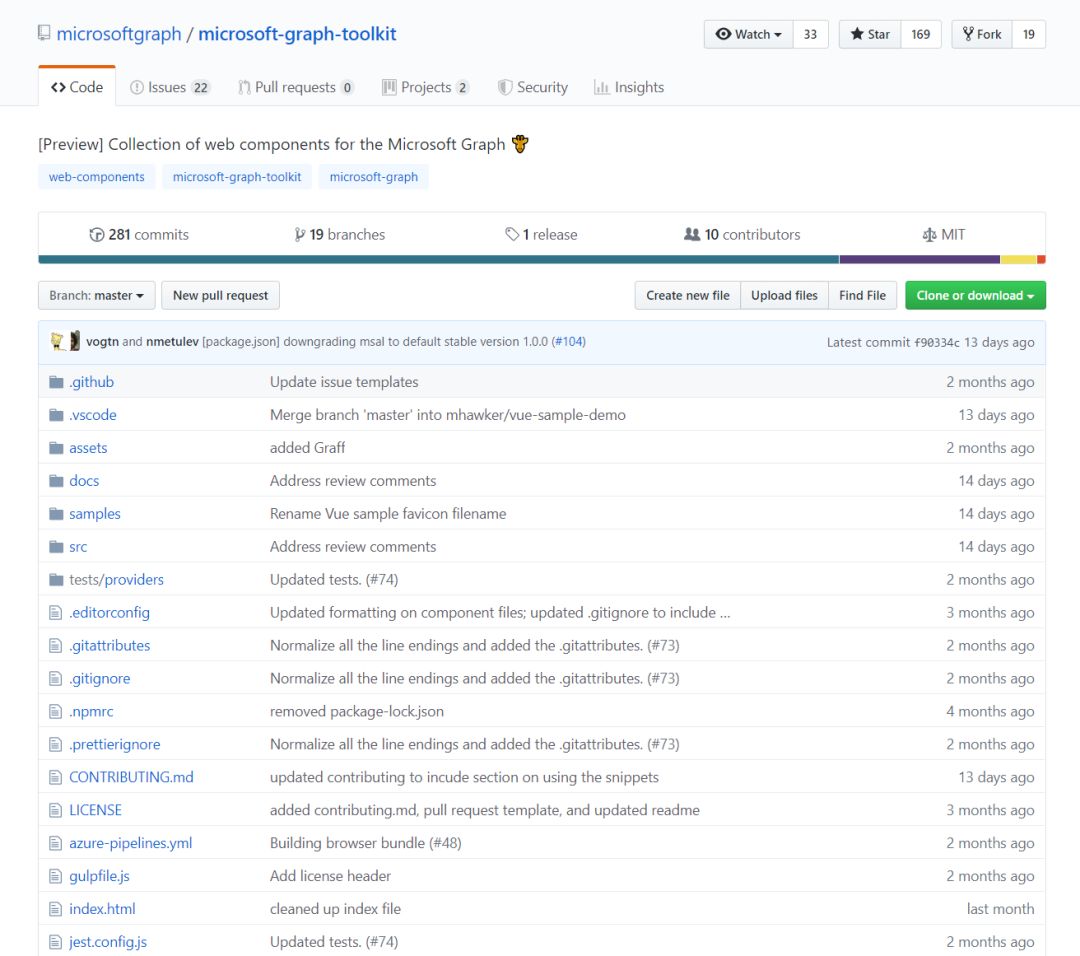Click the MIT license scale icon
Image resolution: width=1080 pixels, height=956 pixels.
(x=929, y=235)
